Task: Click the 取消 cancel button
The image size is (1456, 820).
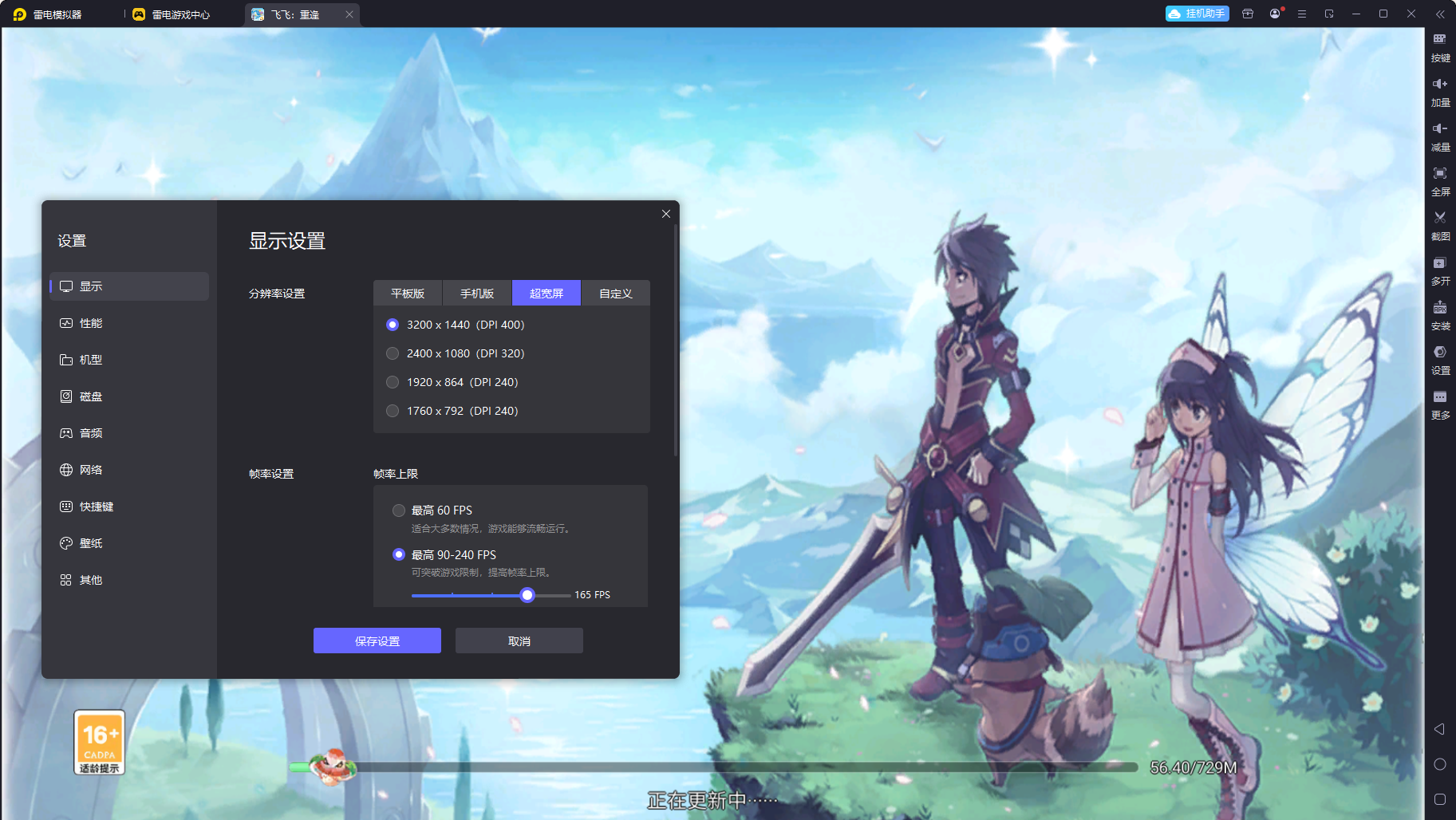Action: [x=519, y=641]
